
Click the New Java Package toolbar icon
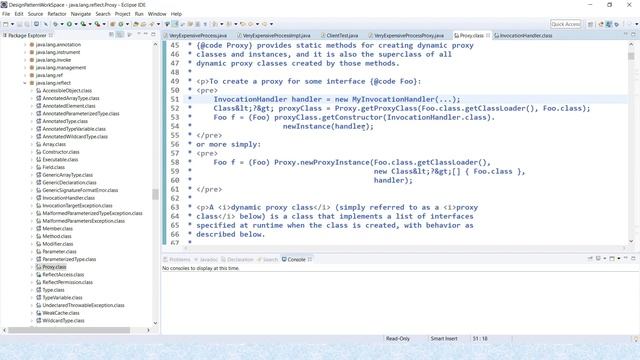click(x=113, y=24)
